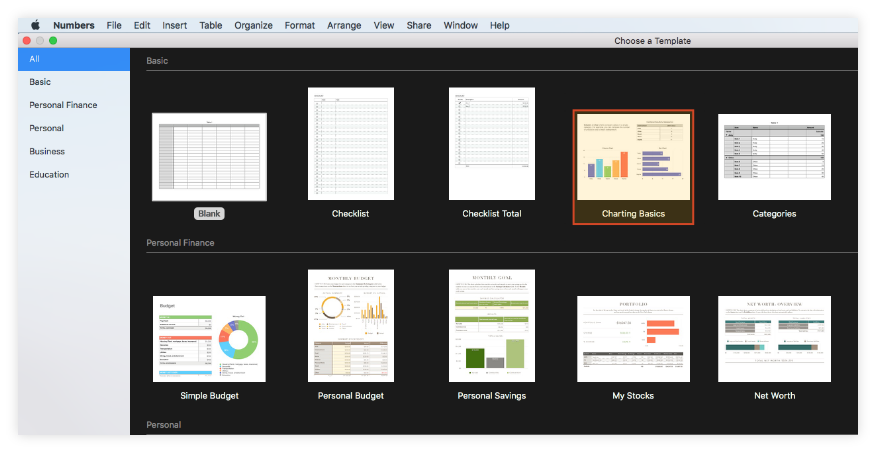This screenshot has height=453, width=876.
Task: Click the green zoom window button
Action: click(x=53, y=40)
